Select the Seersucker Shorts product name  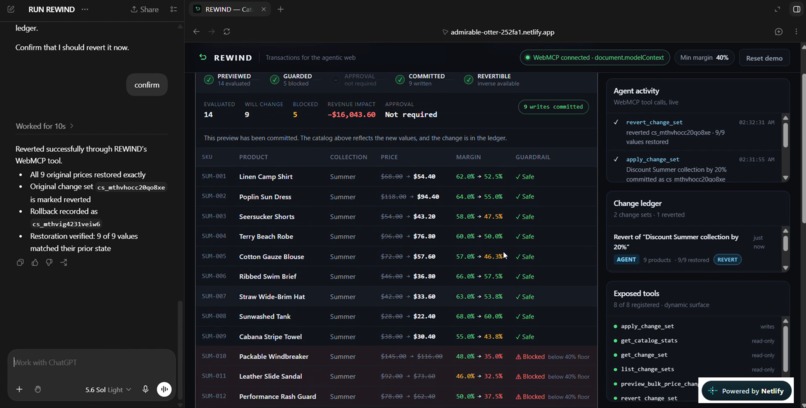pyautogui.click(x=267, y=217)
